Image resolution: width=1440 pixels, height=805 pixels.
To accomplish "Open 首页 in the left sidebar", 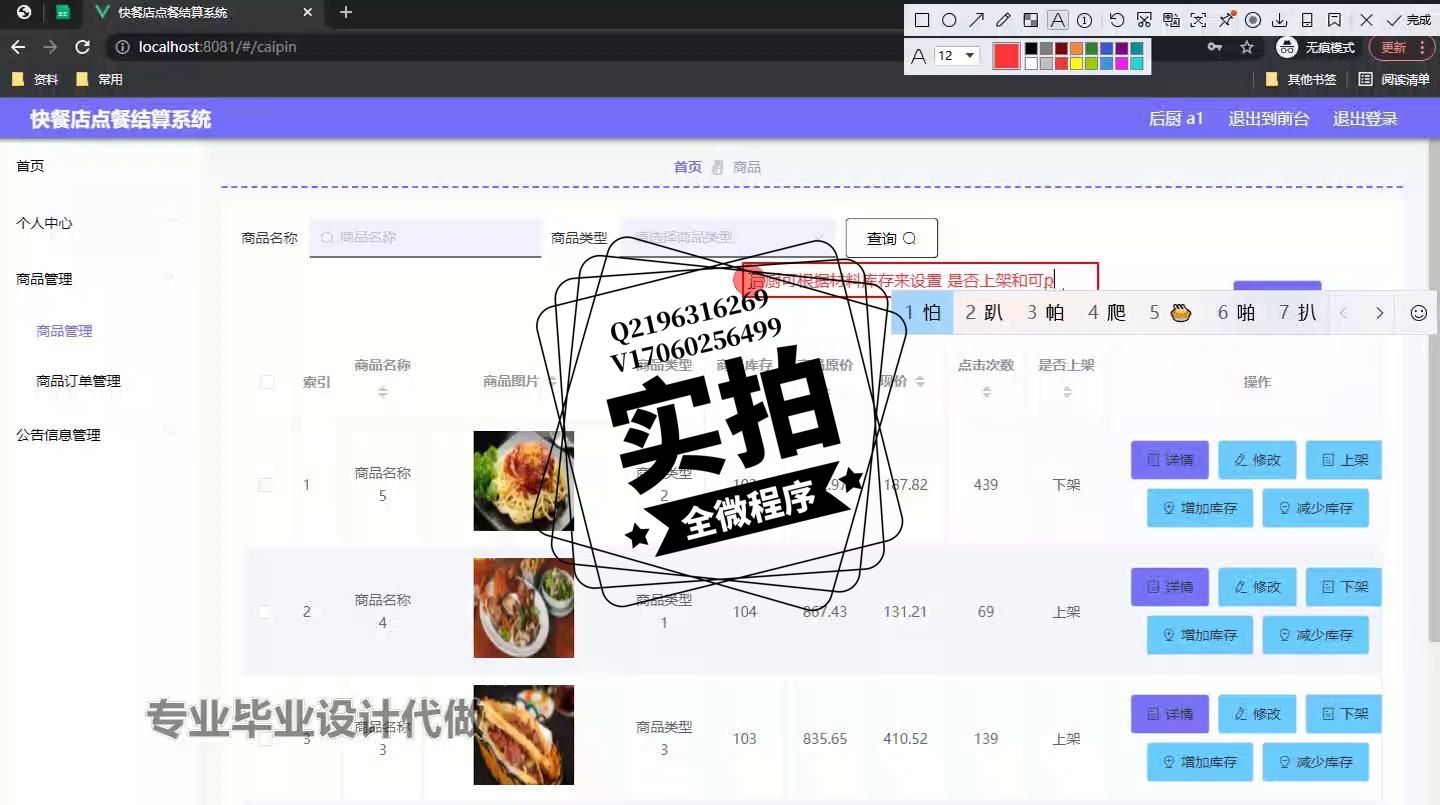I will (30, 166).
